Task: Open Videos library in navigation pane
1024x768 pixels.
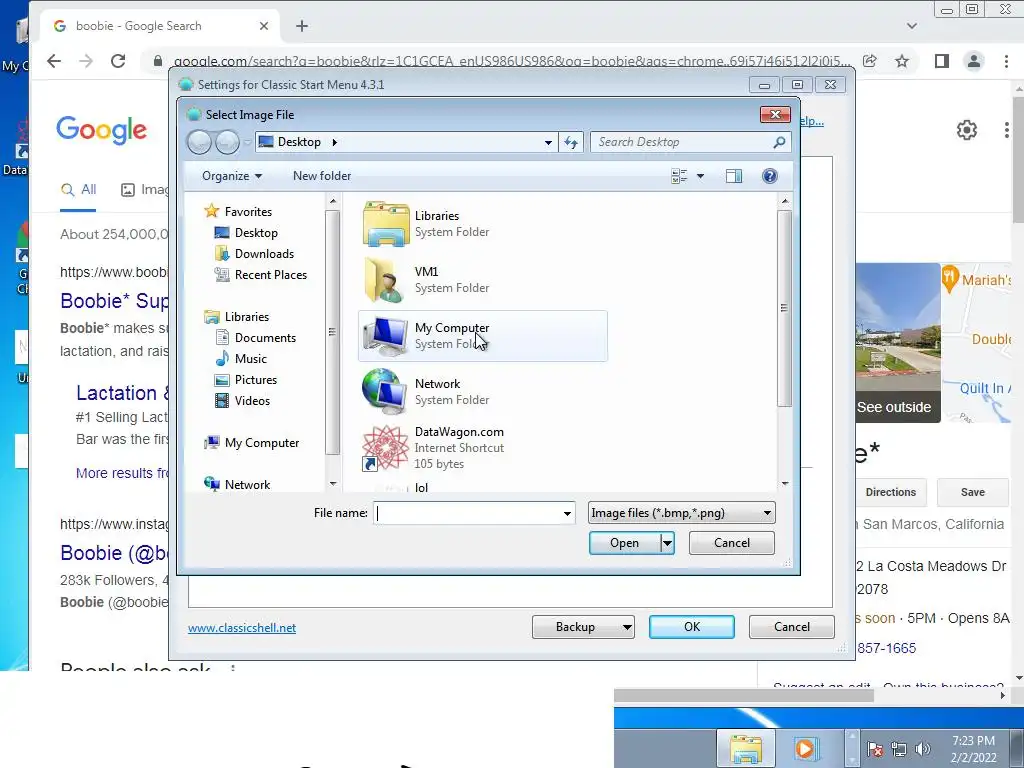Action: tap(251, 400)
